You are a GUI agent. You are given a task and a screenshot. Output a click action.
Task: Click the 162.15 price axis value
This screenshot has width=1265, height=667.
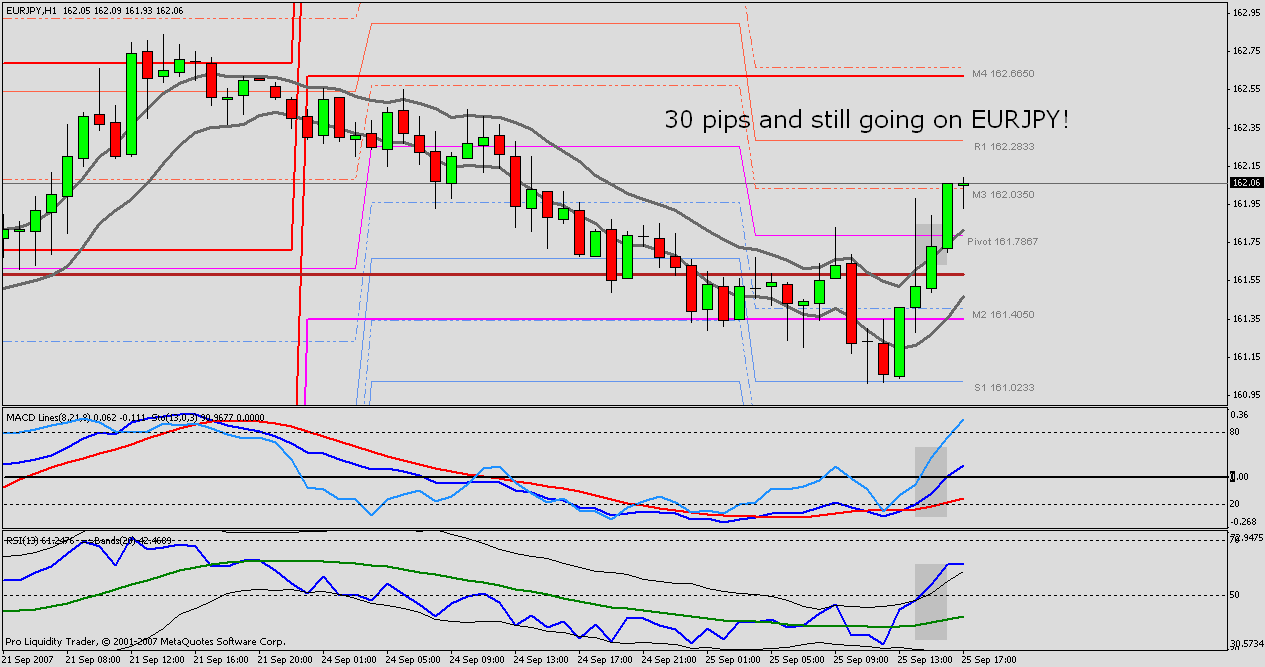(1246, 166)
